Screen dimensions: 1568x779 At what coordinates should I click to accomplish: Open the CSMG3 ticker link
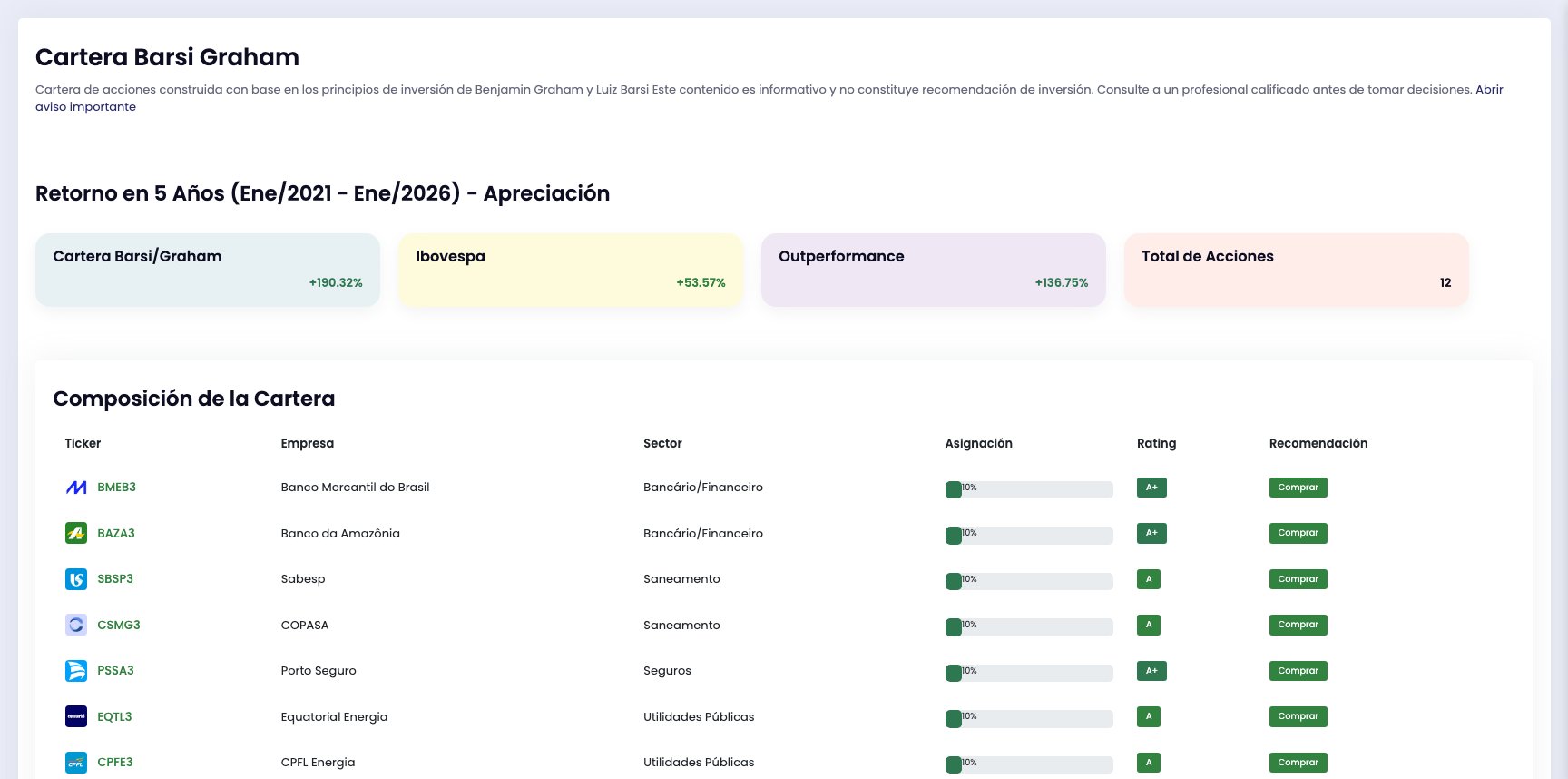(x=119, y=625)
